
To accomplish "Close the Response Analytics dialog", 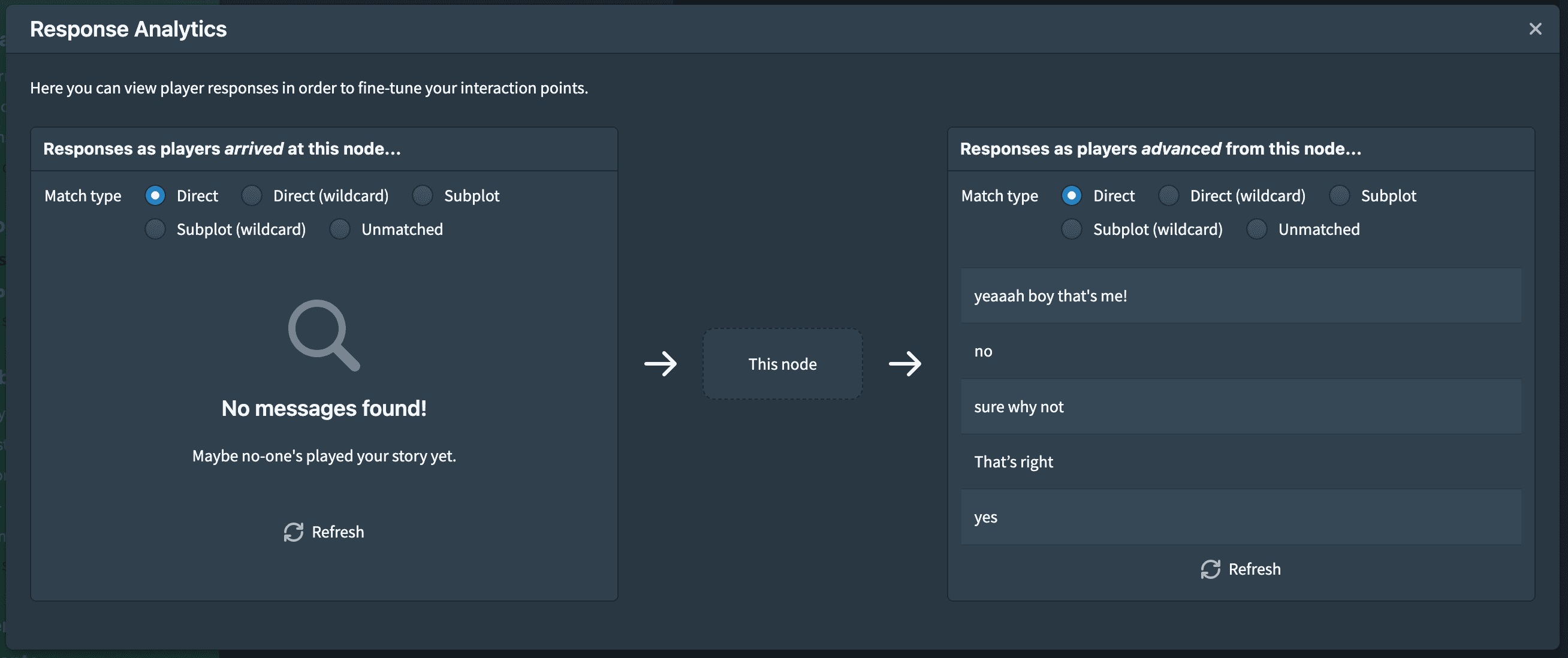I will 1535,28.
